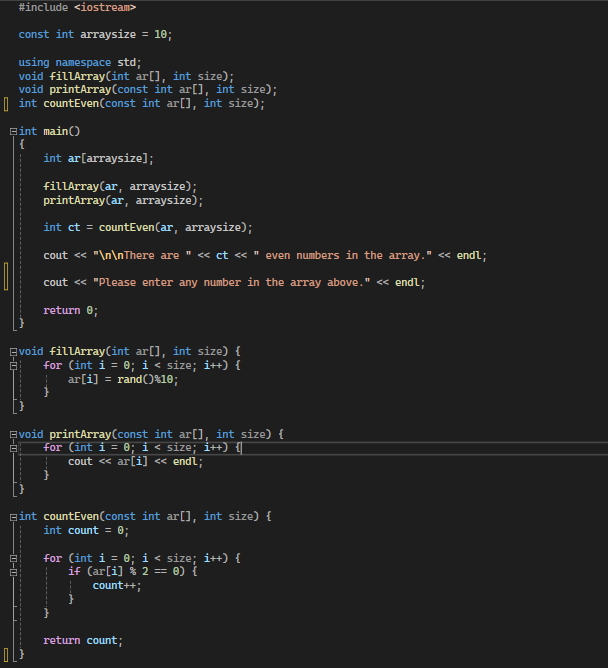Click the 'using namespace std;' line

point(80,62)
